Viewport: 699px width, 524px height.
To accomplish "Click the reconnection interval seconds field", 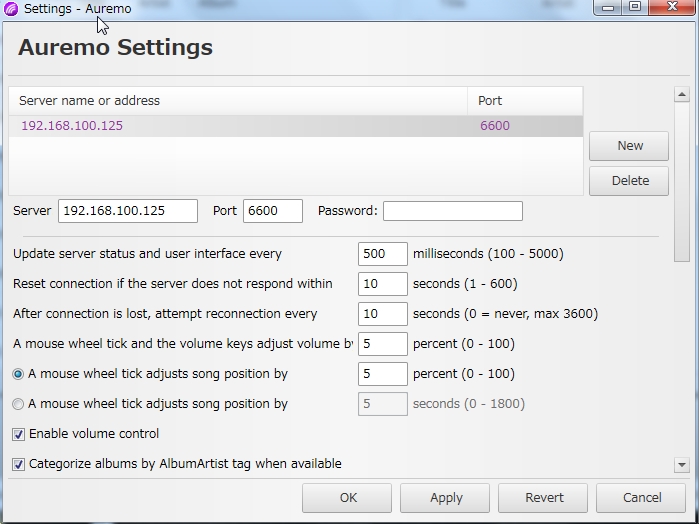I will point(382,314).
